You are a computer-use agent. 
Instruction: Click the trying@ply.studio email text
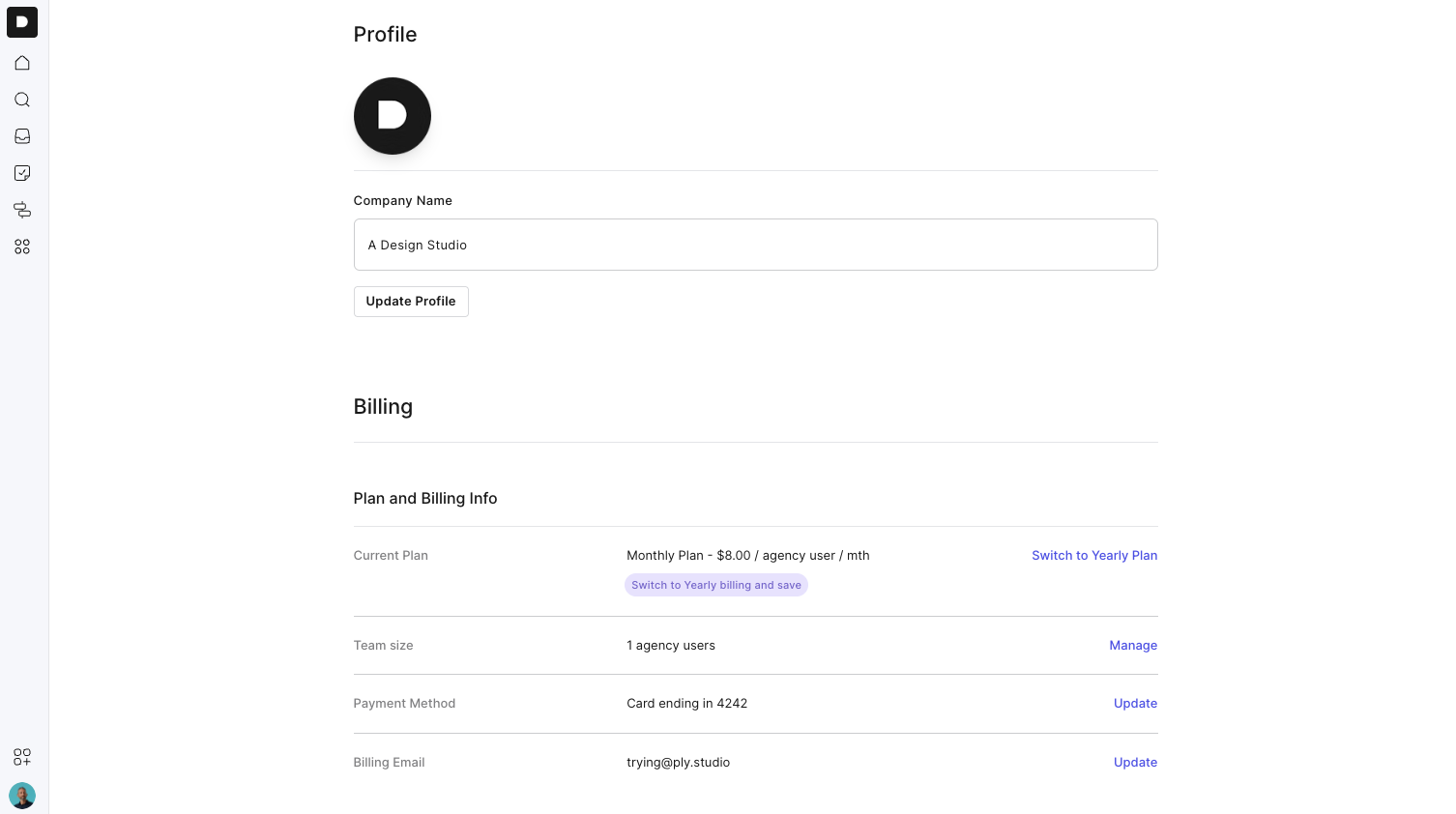coord(678,762)
